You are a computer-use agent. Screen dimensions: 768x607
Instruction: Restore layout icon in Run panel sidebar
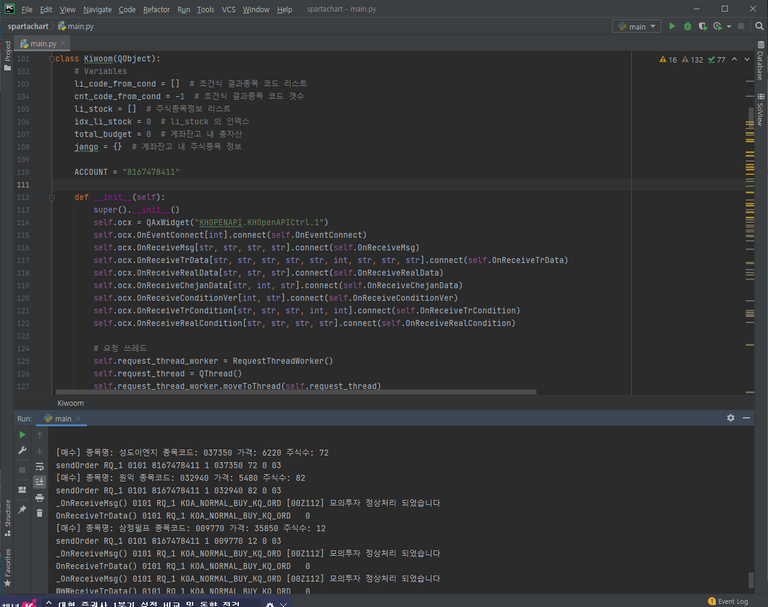pos(22,489)
